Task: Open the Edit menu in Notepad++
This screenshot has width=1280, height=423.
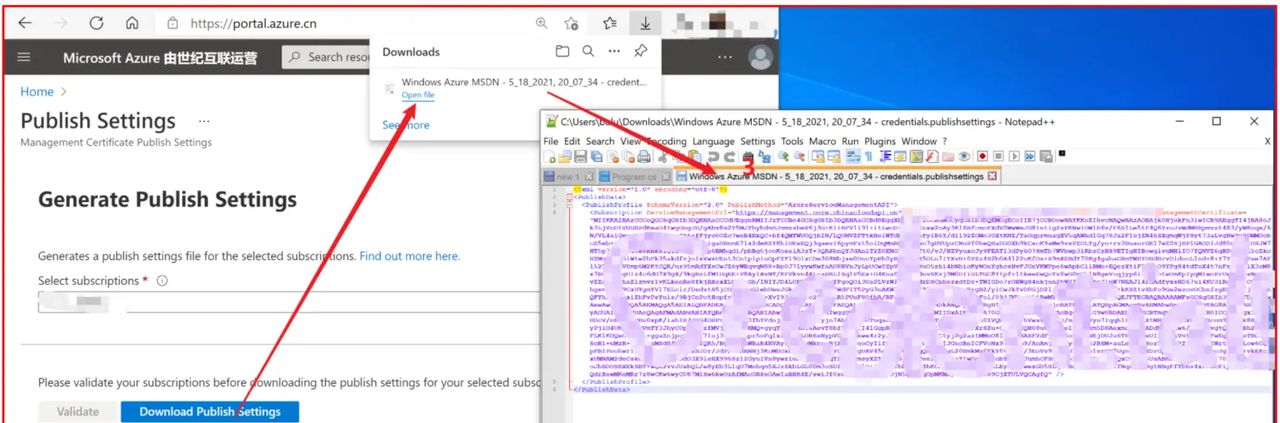Action: 572,141
